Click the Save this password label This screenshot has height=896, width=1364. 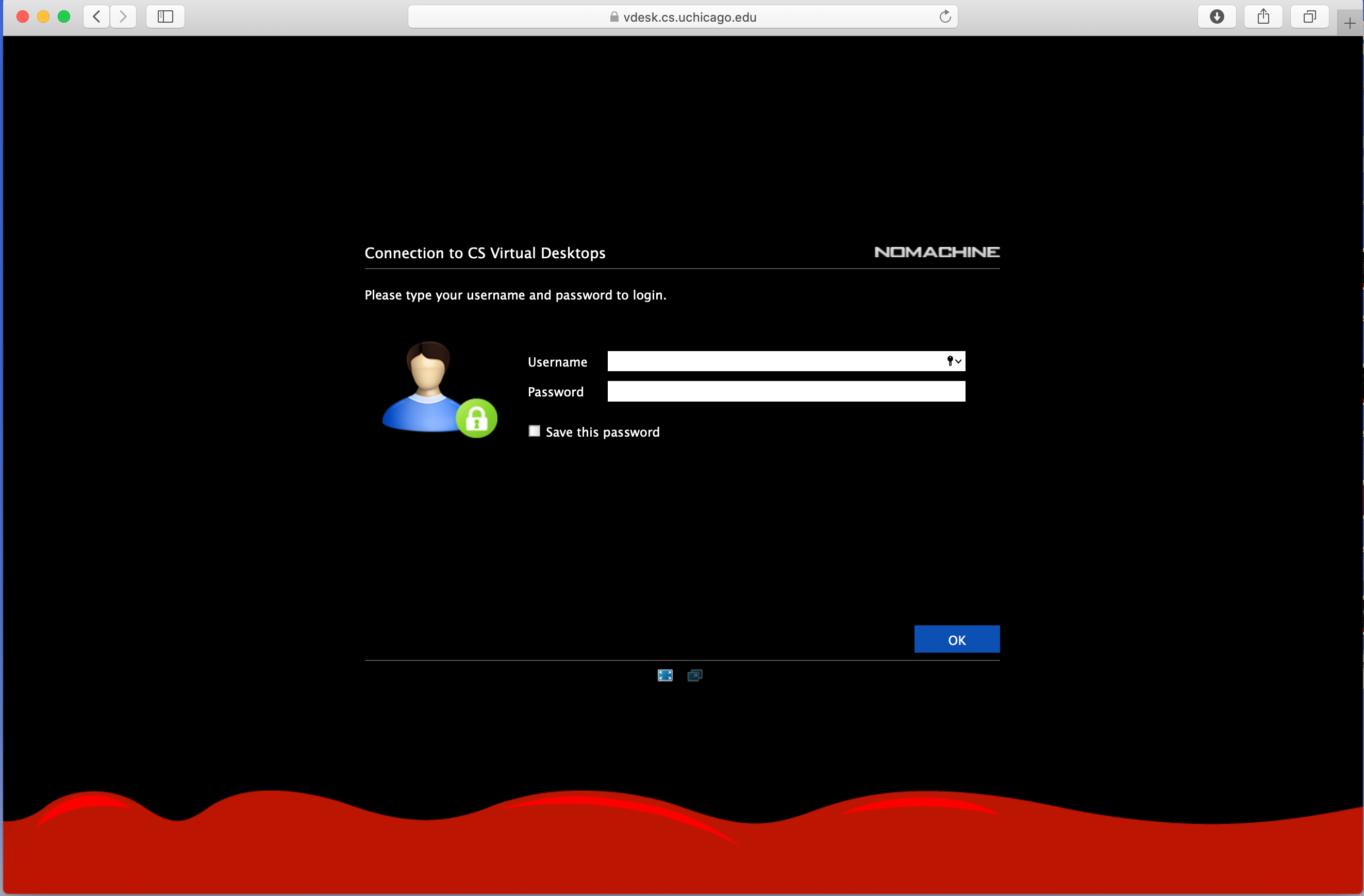[602, 432]
